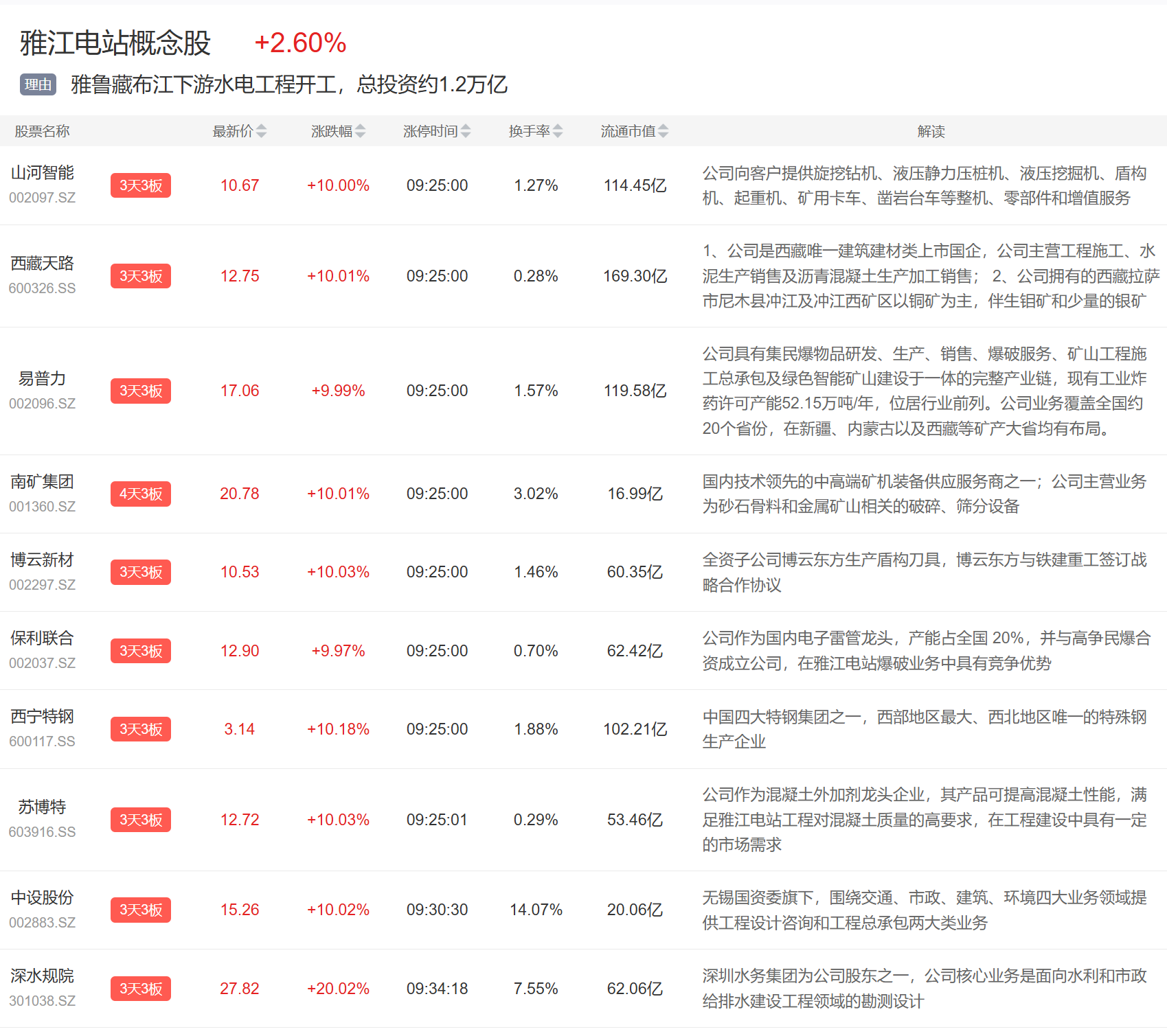The height and width of the screenshot is (1036, 1167).
Task: Click 深水规院 stock name
Action: (42, 976)
